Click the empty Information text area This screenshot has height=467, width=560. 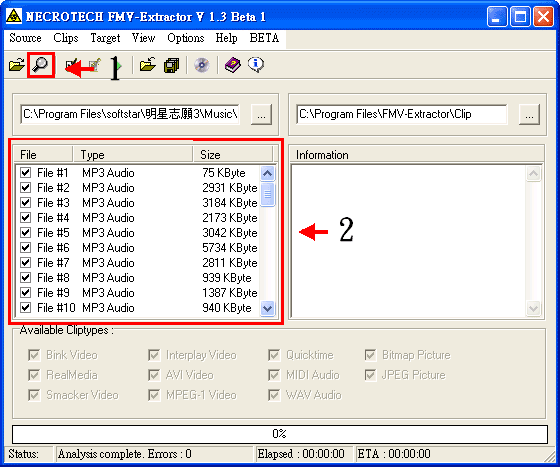pyautogui.click(x=409, y=241)
